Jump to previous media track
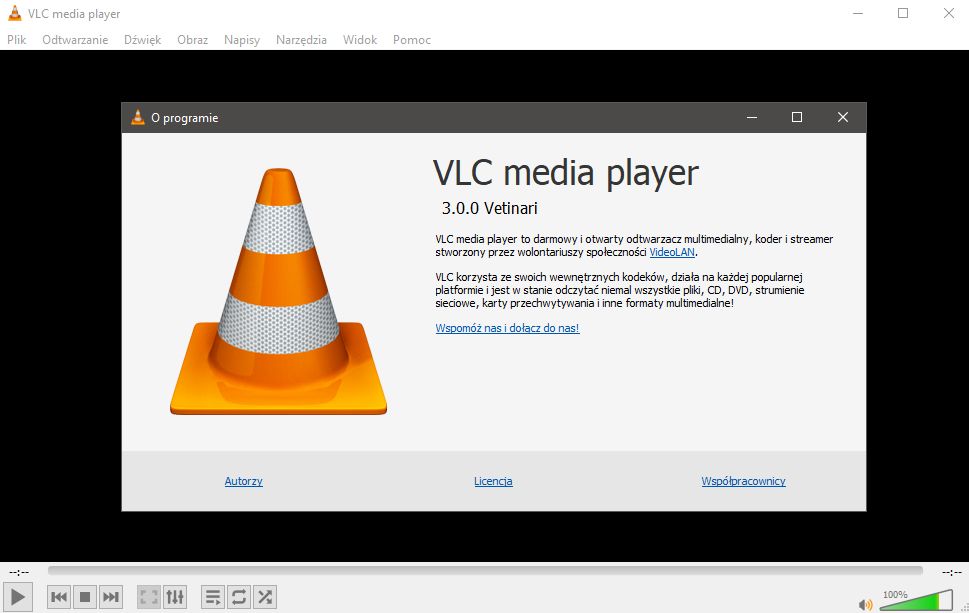This screenshot has width=969, height=613. pyautogui.click(x=59, y=597)
